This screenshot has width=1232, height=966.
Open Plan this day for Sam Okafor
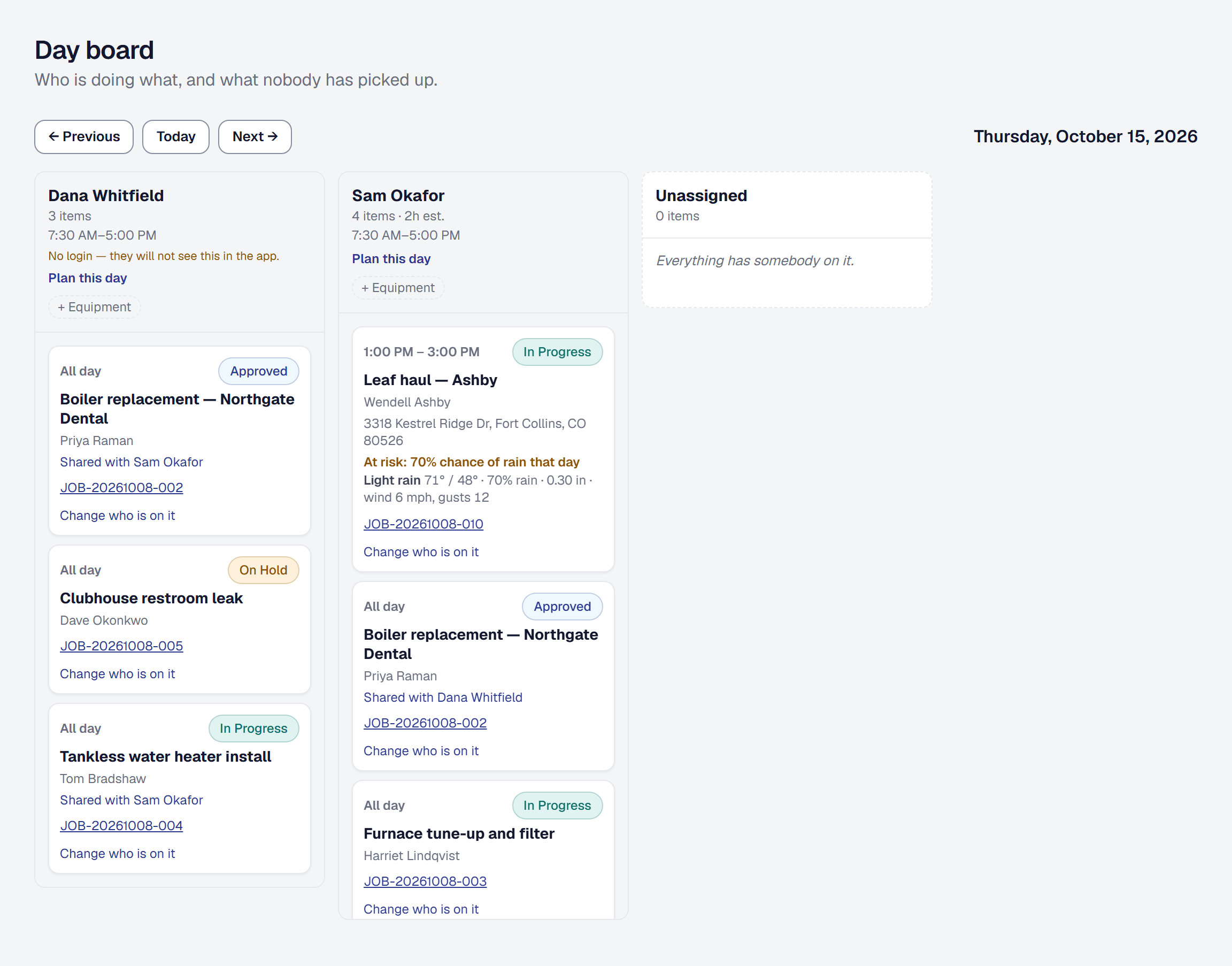click(391, 259)
